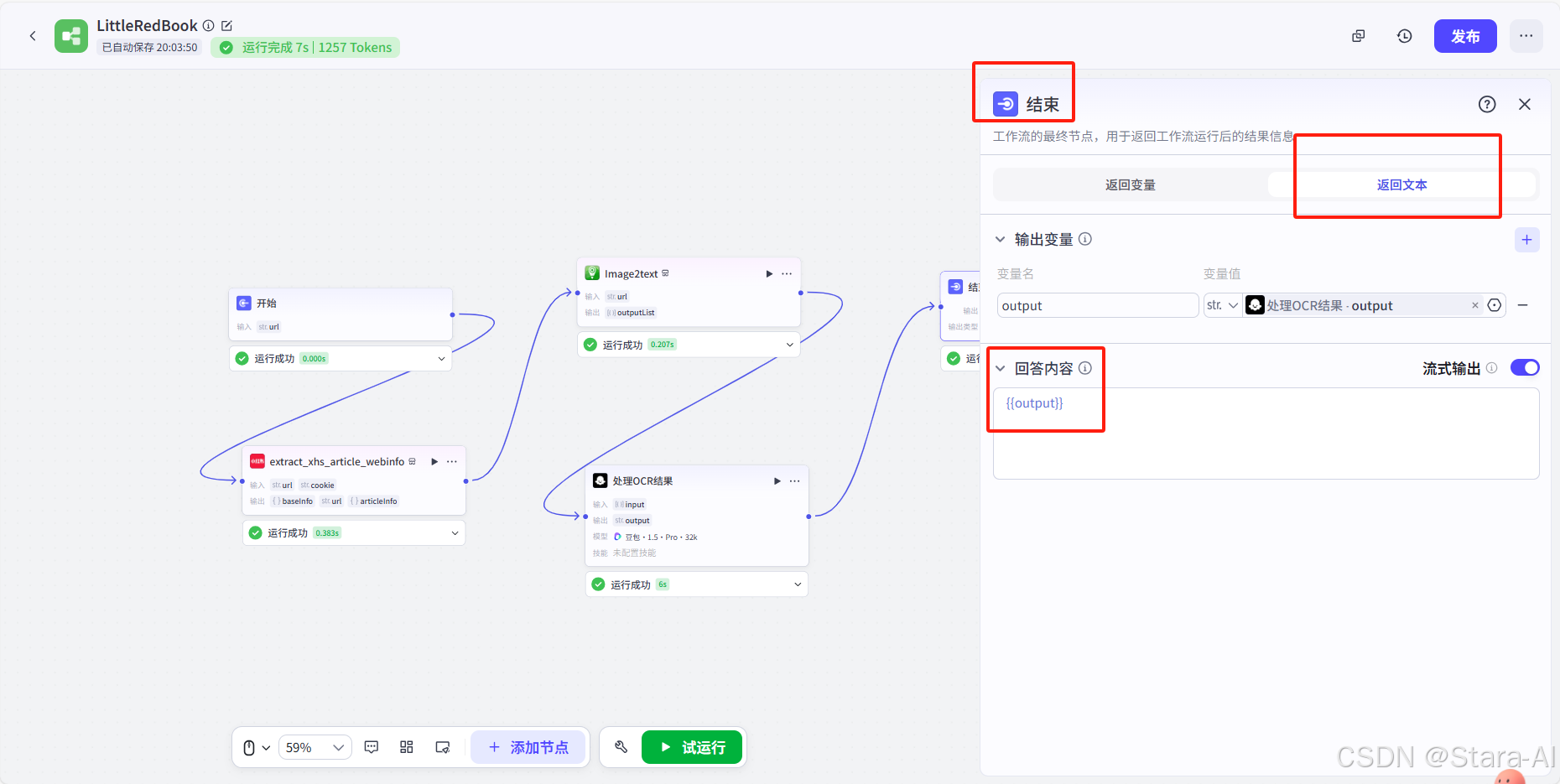Expand Image2text 运行成功 result
Screen dimensions: 1560x784
click(x=790, y=345)
